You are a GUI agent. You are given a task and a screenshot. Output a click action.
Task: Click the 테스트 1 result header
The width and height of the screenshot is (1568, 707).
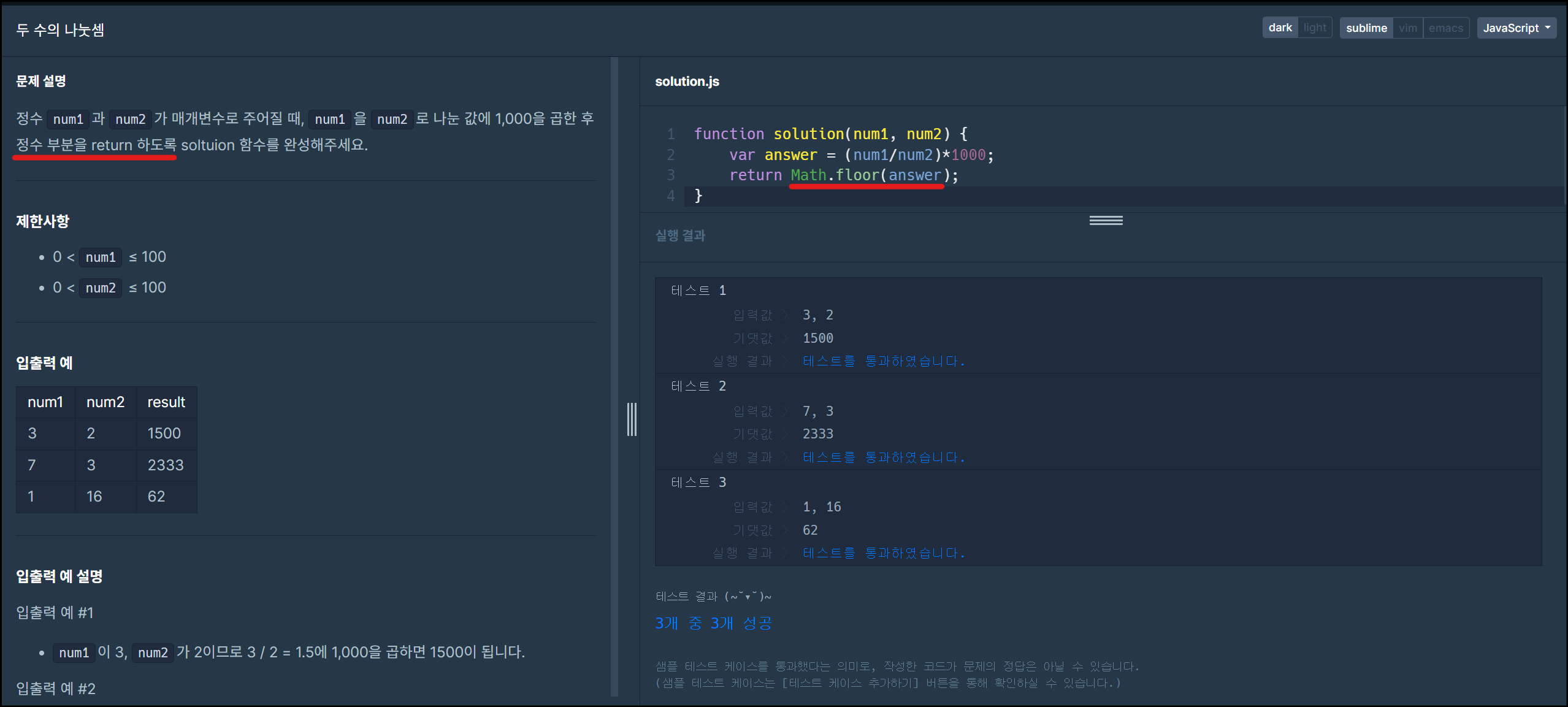click(698, 290)
